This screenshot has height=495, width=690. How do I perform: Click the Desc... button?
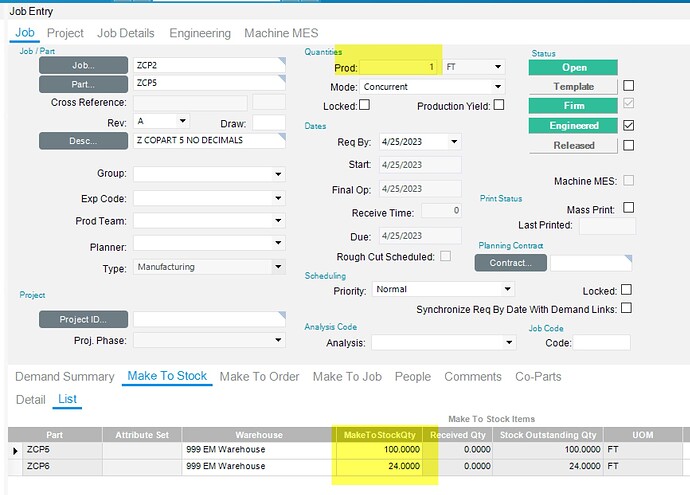pos(84,141)
